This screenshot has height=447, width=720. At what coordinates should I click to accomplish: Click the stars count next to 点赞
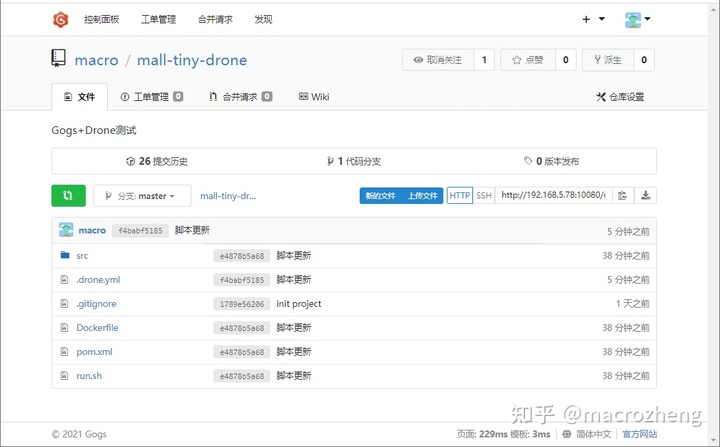coord(566,60)
